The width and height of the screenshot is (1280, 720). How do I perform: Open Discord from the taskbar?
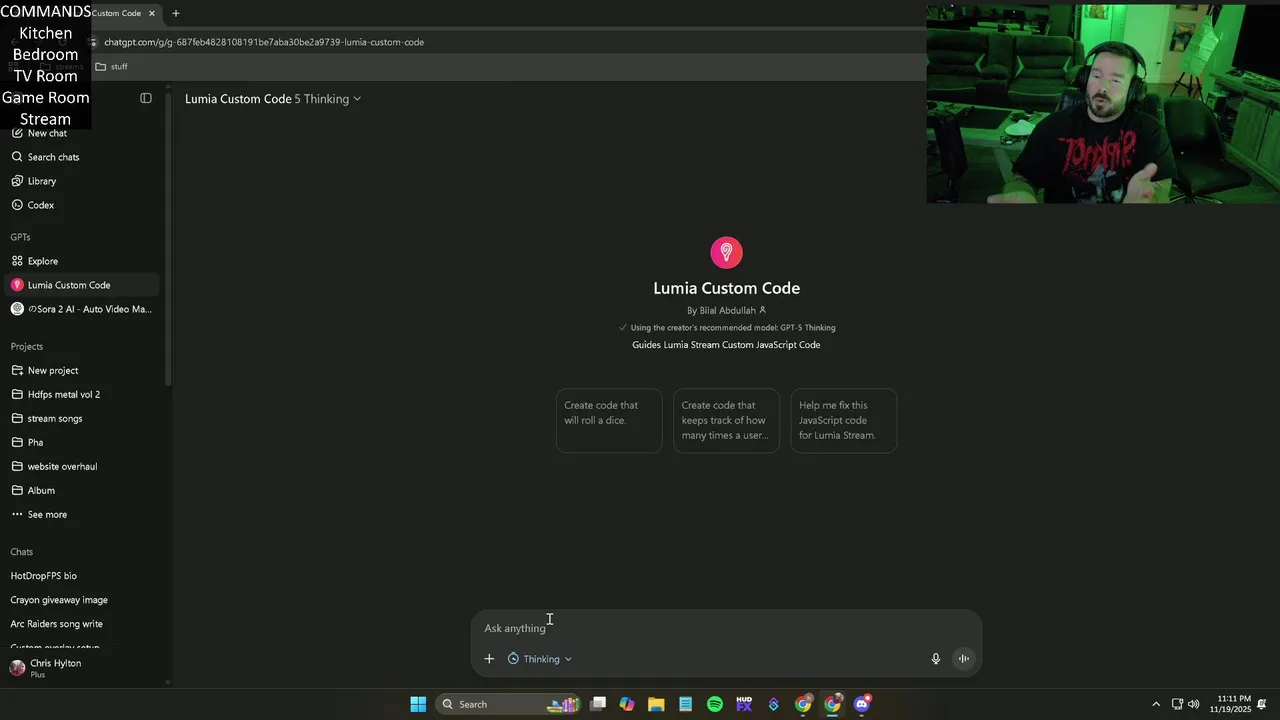click(x=862, y=704)
